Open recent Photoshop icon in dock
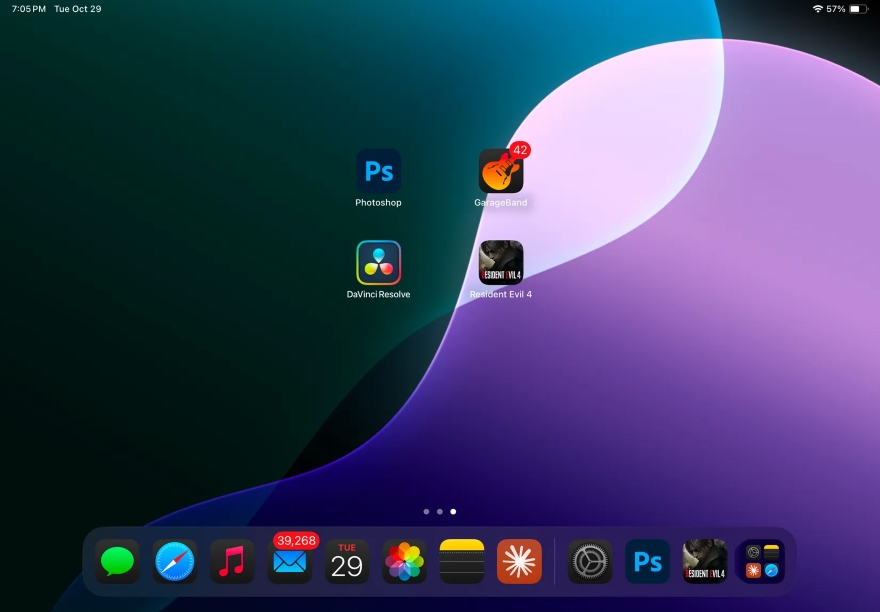 pyautogui.click(x=647, y=562)
